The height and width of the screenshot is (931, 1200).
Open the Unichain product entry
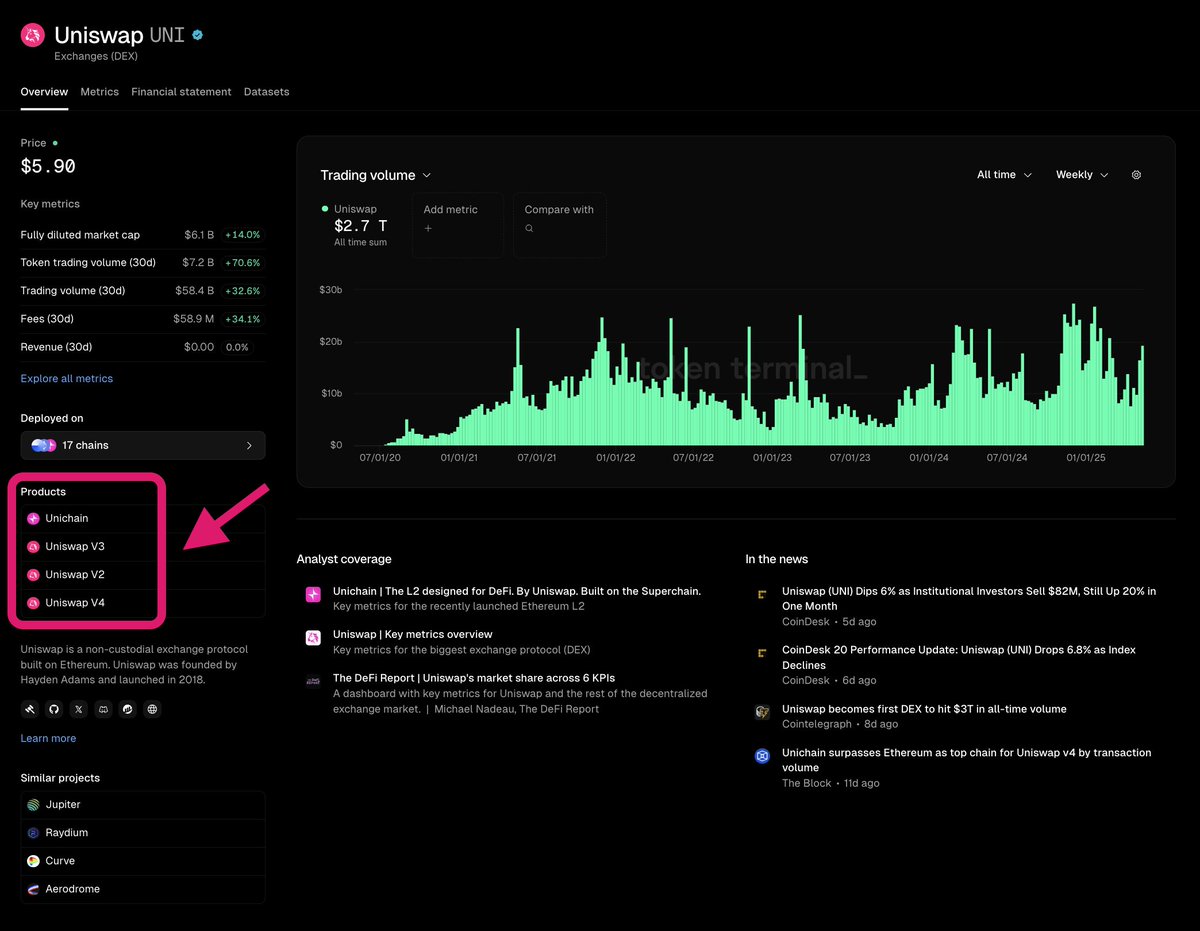(x=142, y=519)
